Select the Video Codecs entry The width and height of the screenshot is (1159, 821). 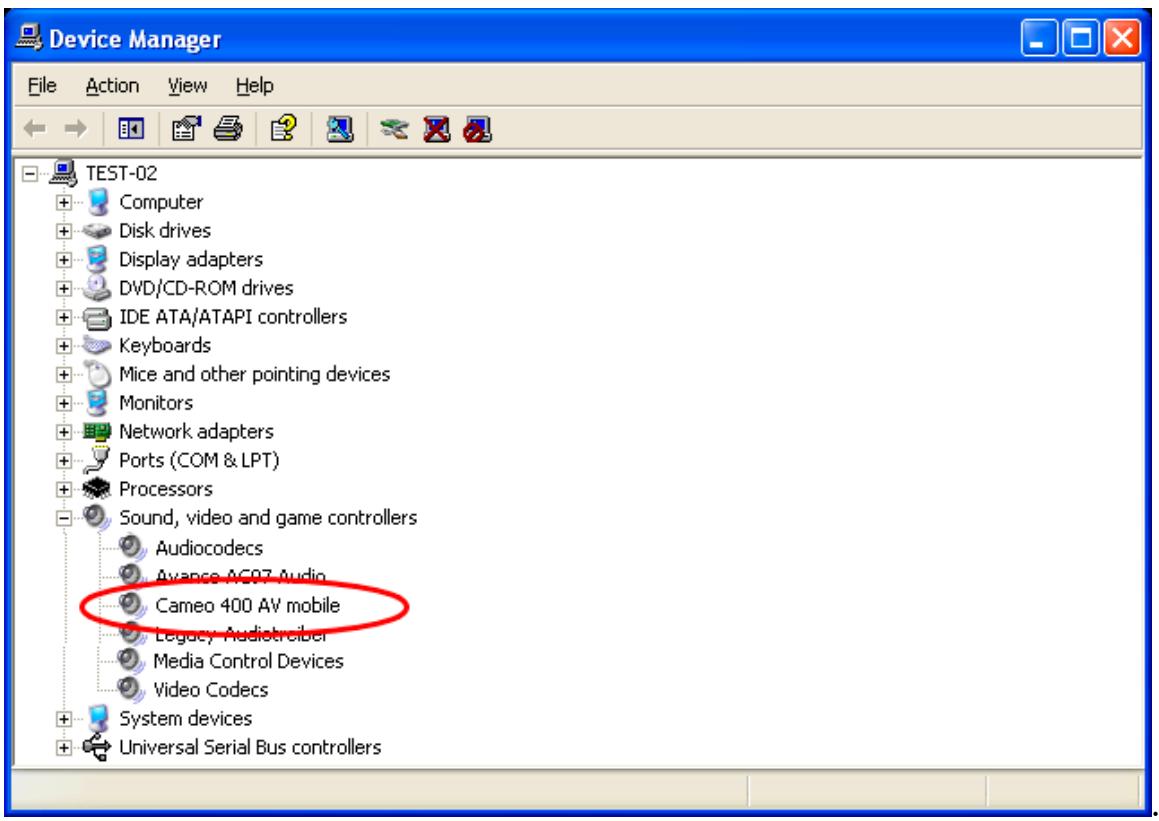tap(211, 690)
